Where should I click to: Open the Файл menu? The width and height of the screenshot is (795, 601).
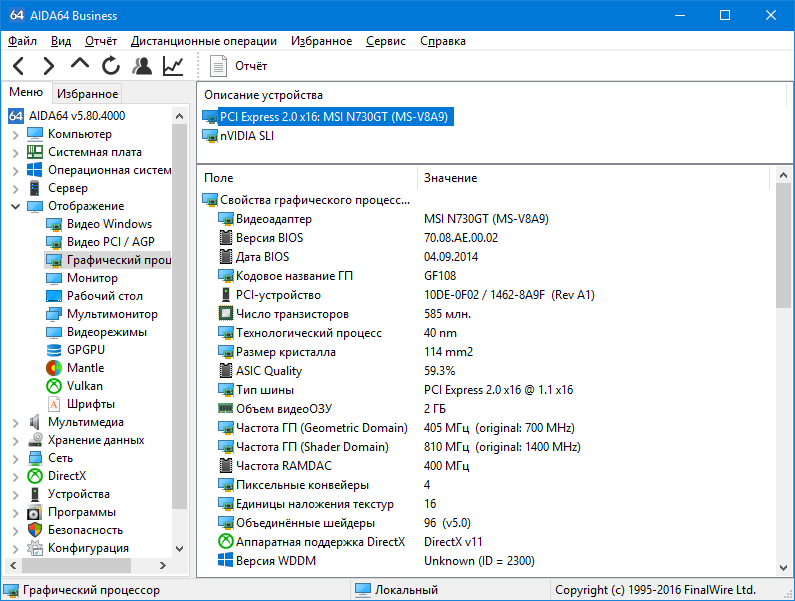coord(22,41)
